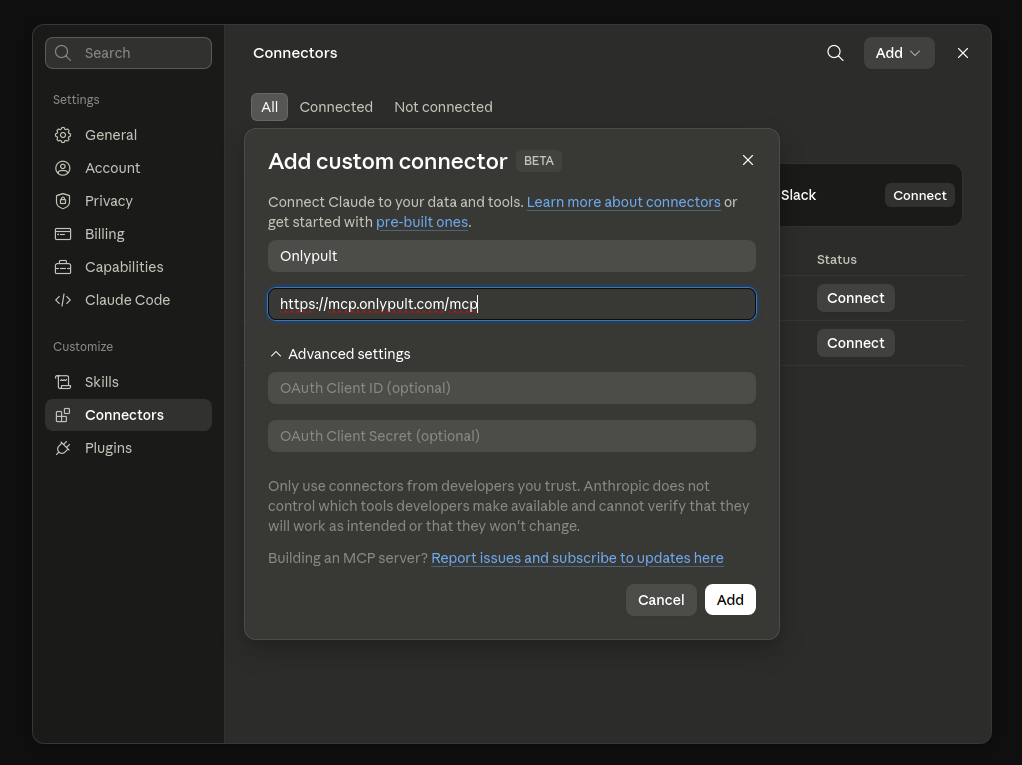Image resolution: width=1022 pixels, height=765 pixels.
Task: Open Claude Code settings
Action: pos(128,300)
